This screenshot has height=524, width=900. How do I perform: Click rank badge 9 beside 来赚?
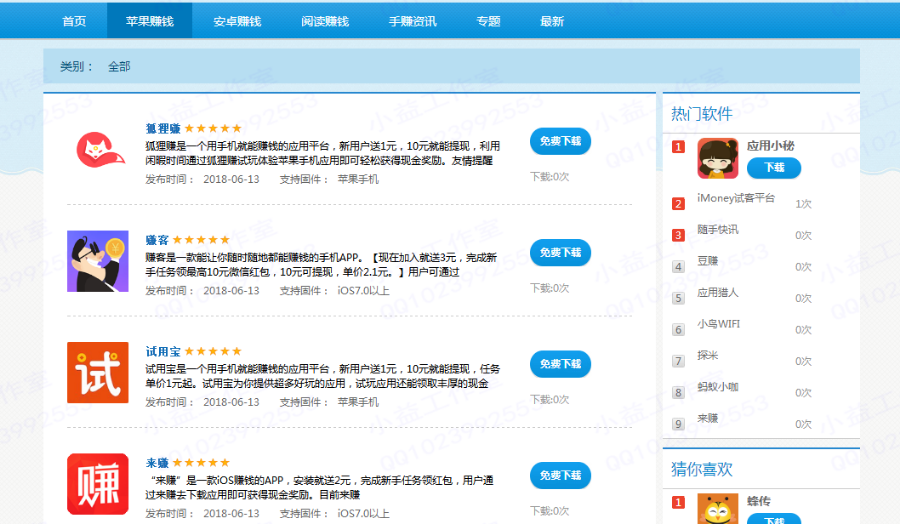678,425
